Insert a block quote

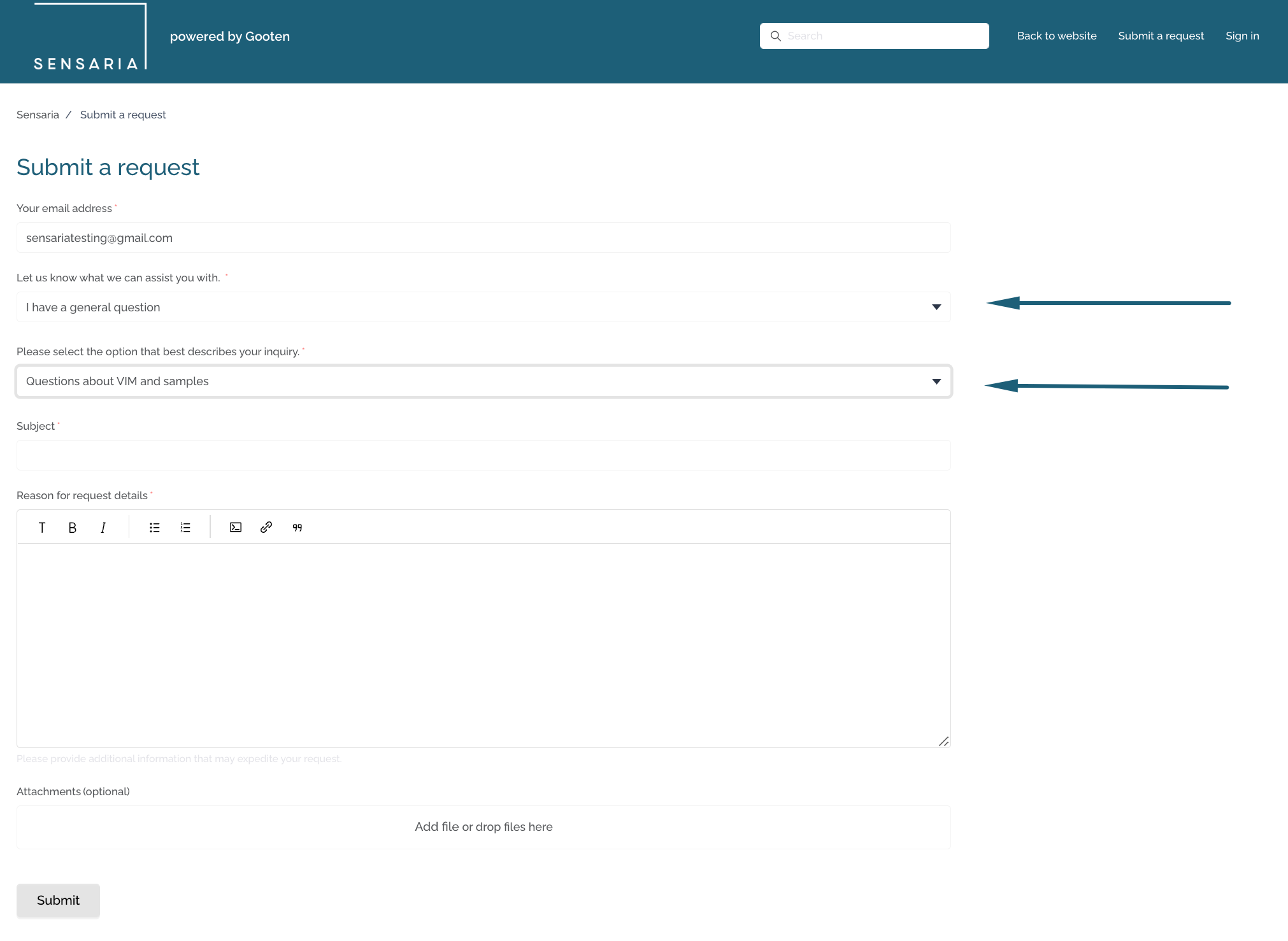tap(297, 527)
